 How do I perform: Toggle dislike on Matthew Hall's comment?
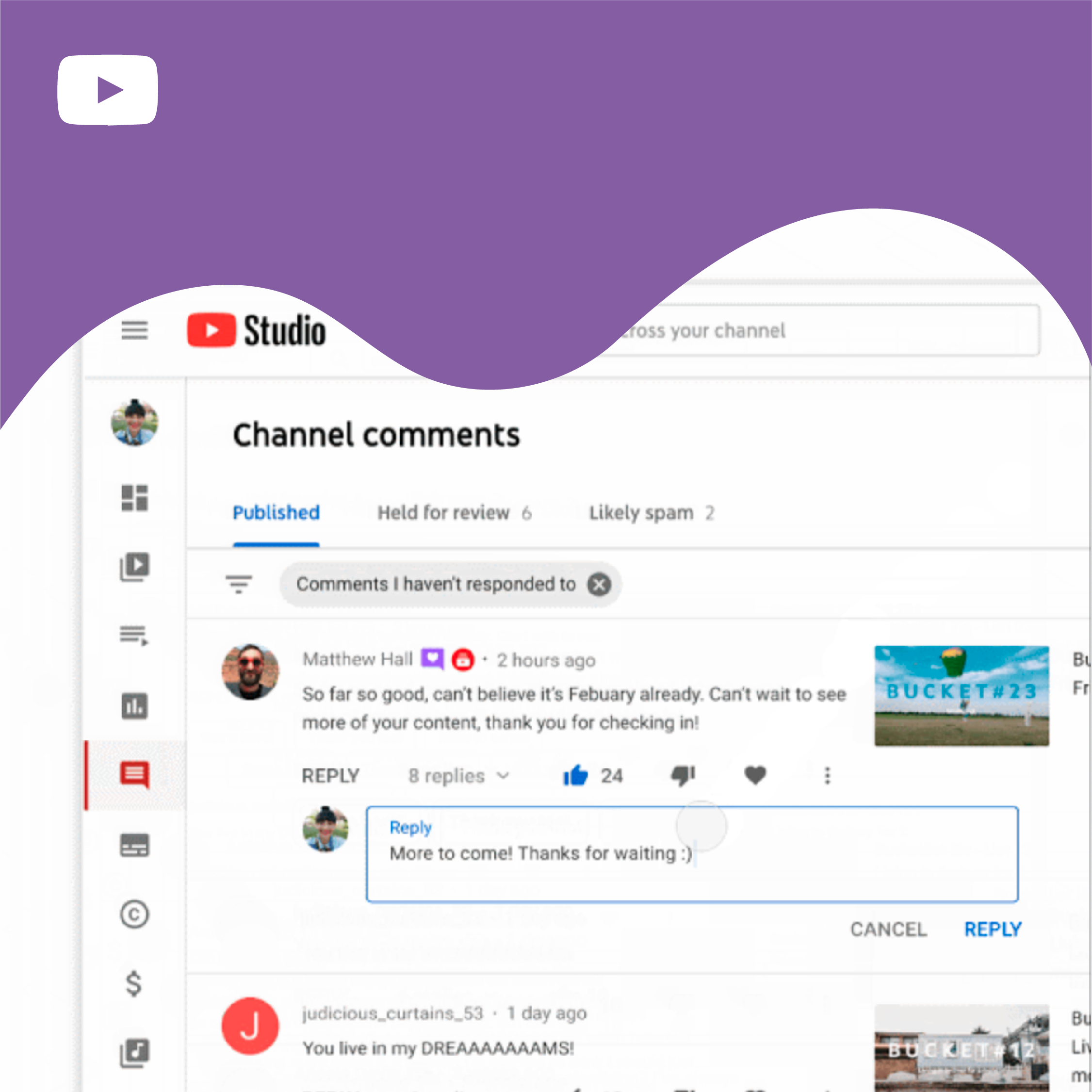click(x=683, y=776)
